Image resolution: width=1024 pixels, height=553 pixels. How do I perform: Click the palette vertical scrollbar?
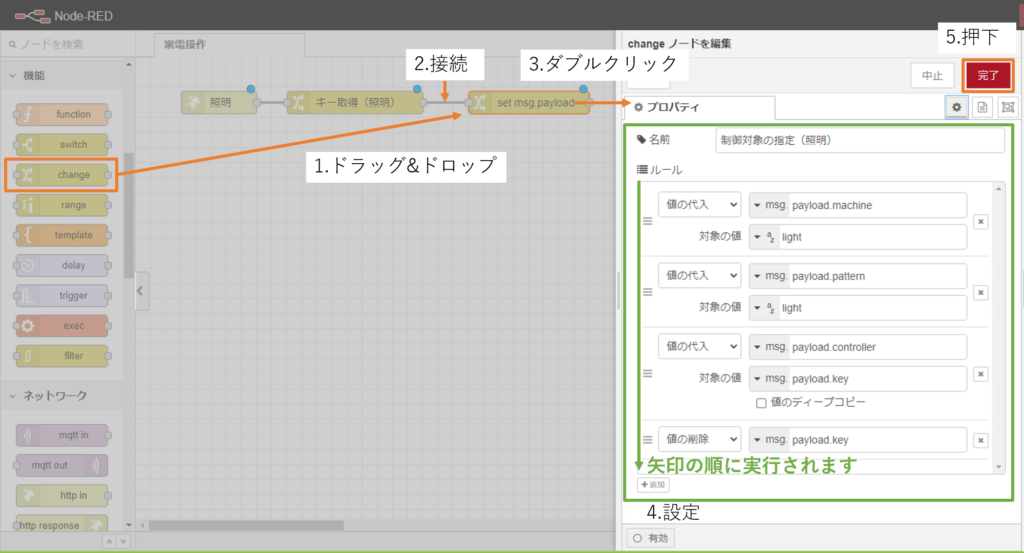tap(129, 215)
